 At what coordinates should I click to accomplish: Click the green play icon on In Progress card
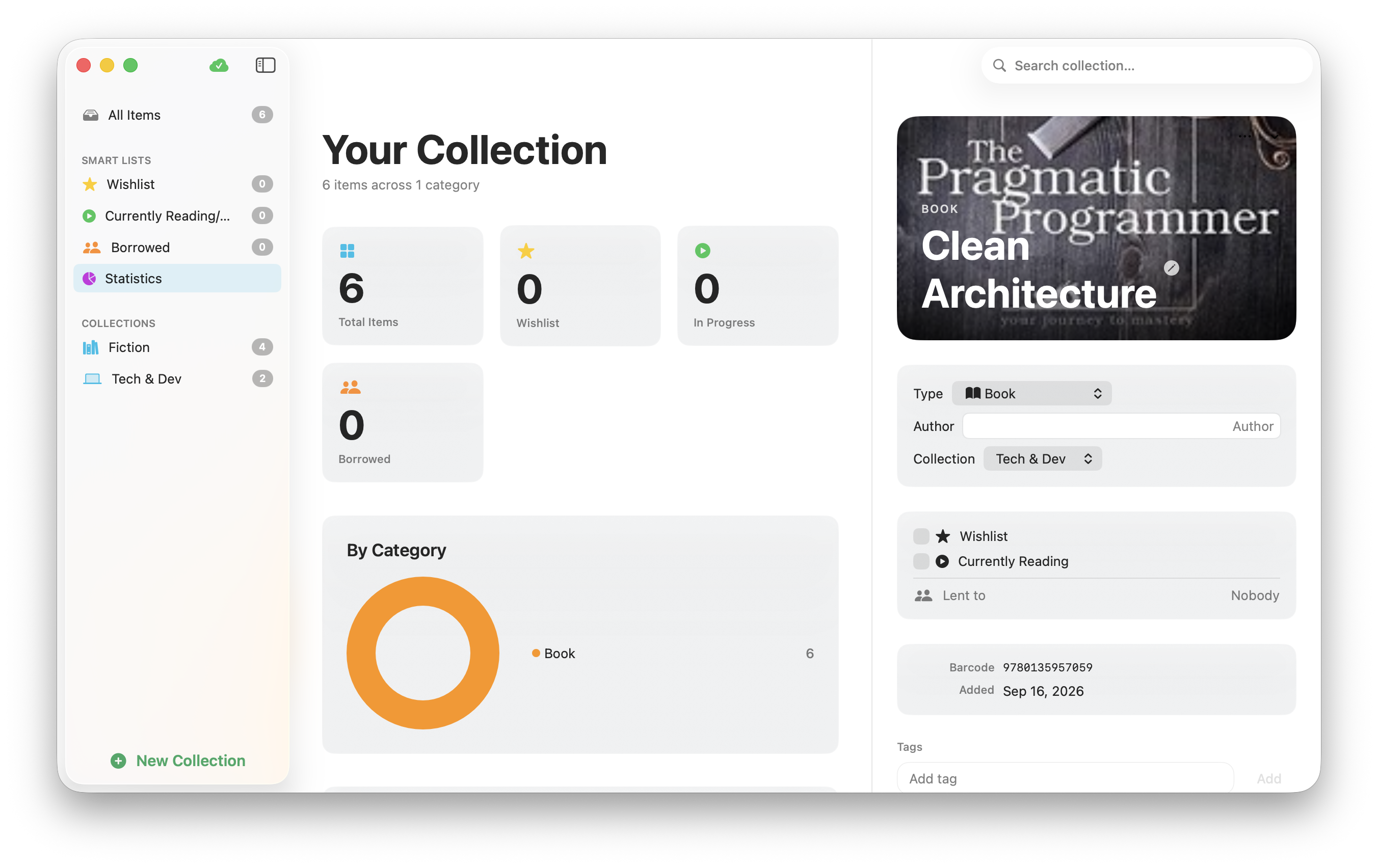click(x=702, y=251)
